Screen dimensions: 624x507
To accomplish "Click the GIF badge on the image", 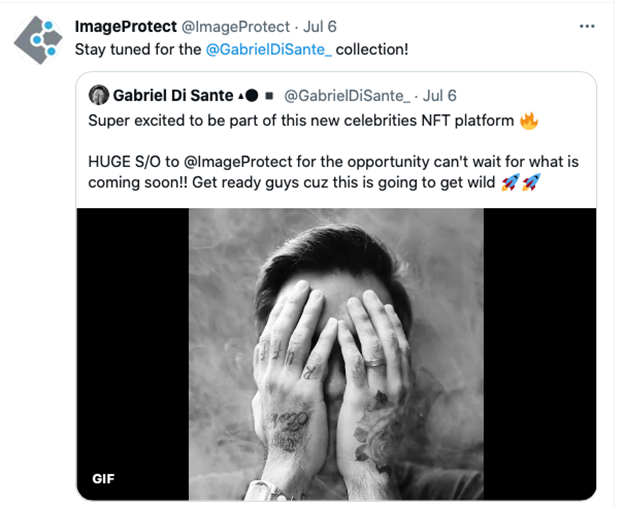I will 103,478.
